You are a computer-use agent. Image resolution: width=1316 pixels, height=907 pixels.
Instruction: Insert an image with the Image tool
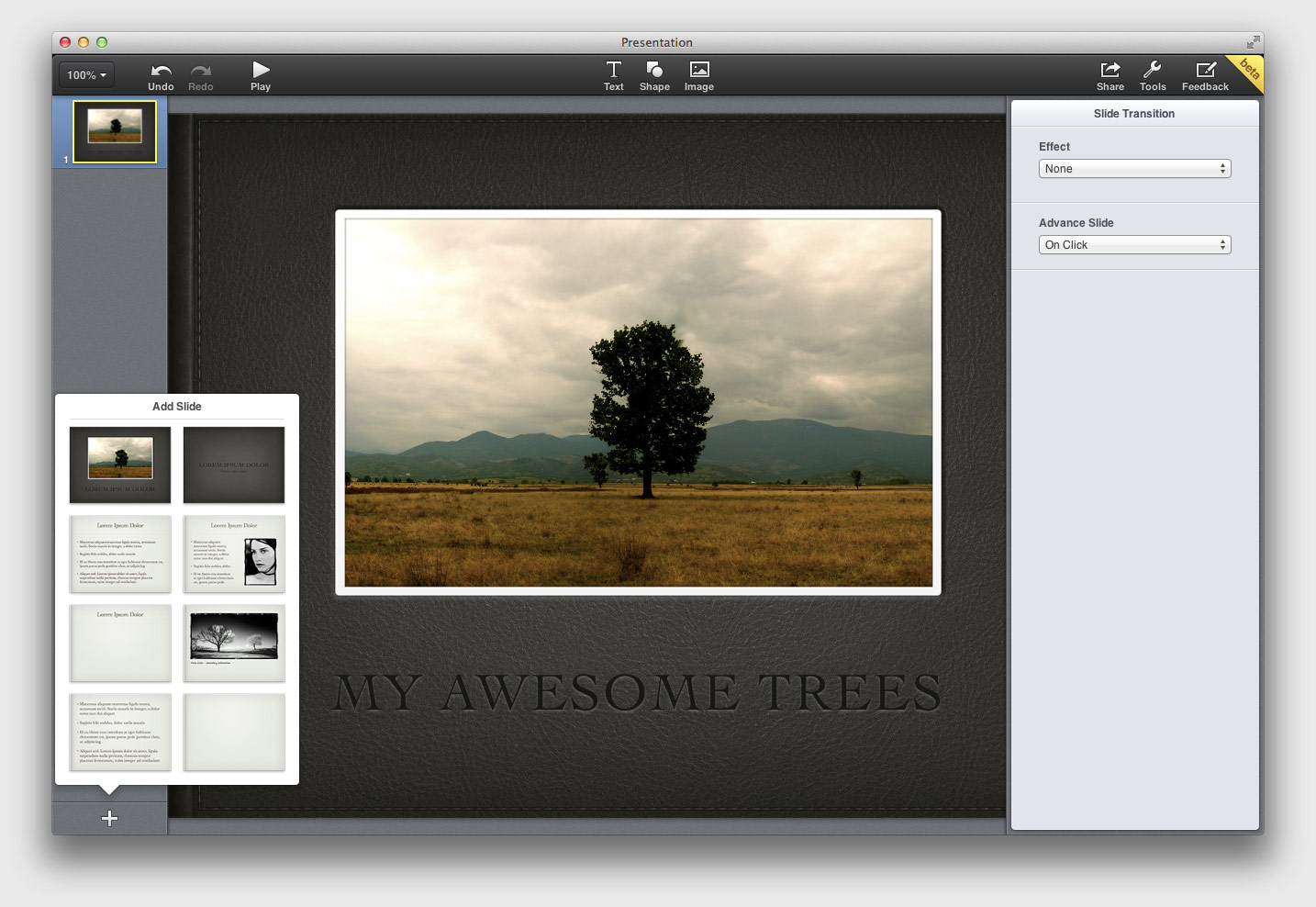point(698,75)
